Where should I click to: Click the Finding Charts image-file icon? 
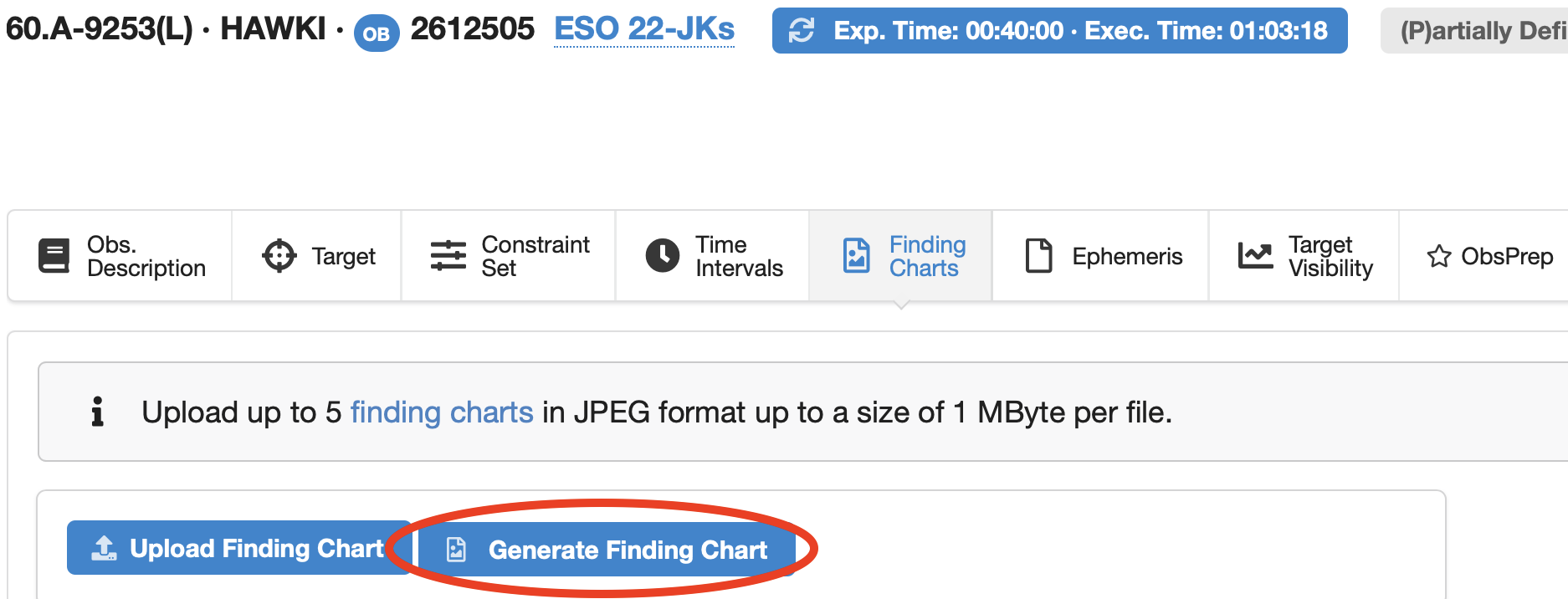tap(856, 256)
